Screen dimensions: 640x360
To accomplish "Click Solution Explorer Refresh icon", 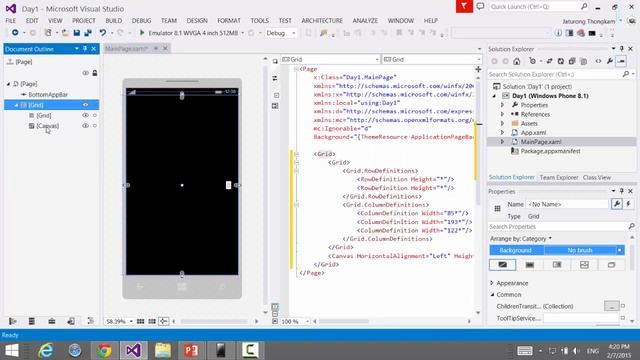I will pyautogui.click(x=561, y=61).
